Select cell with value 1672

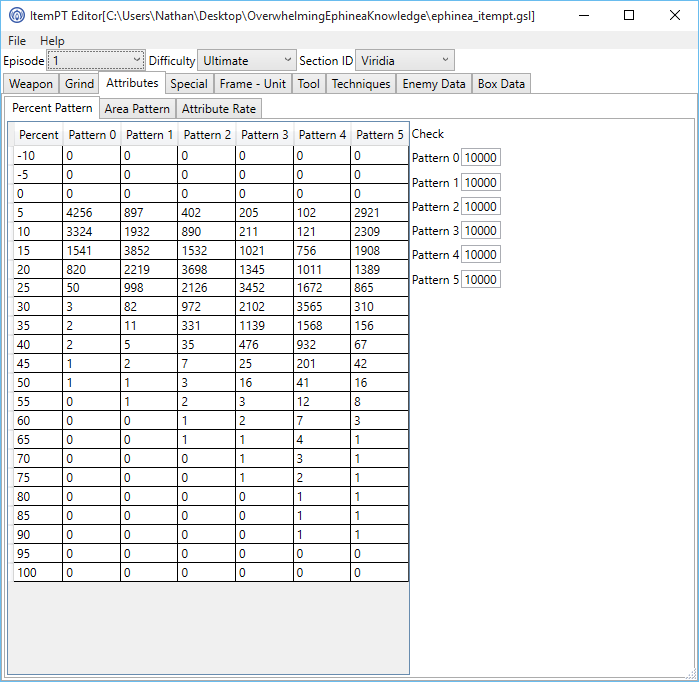pyautogui.click(x=322, y=288)
